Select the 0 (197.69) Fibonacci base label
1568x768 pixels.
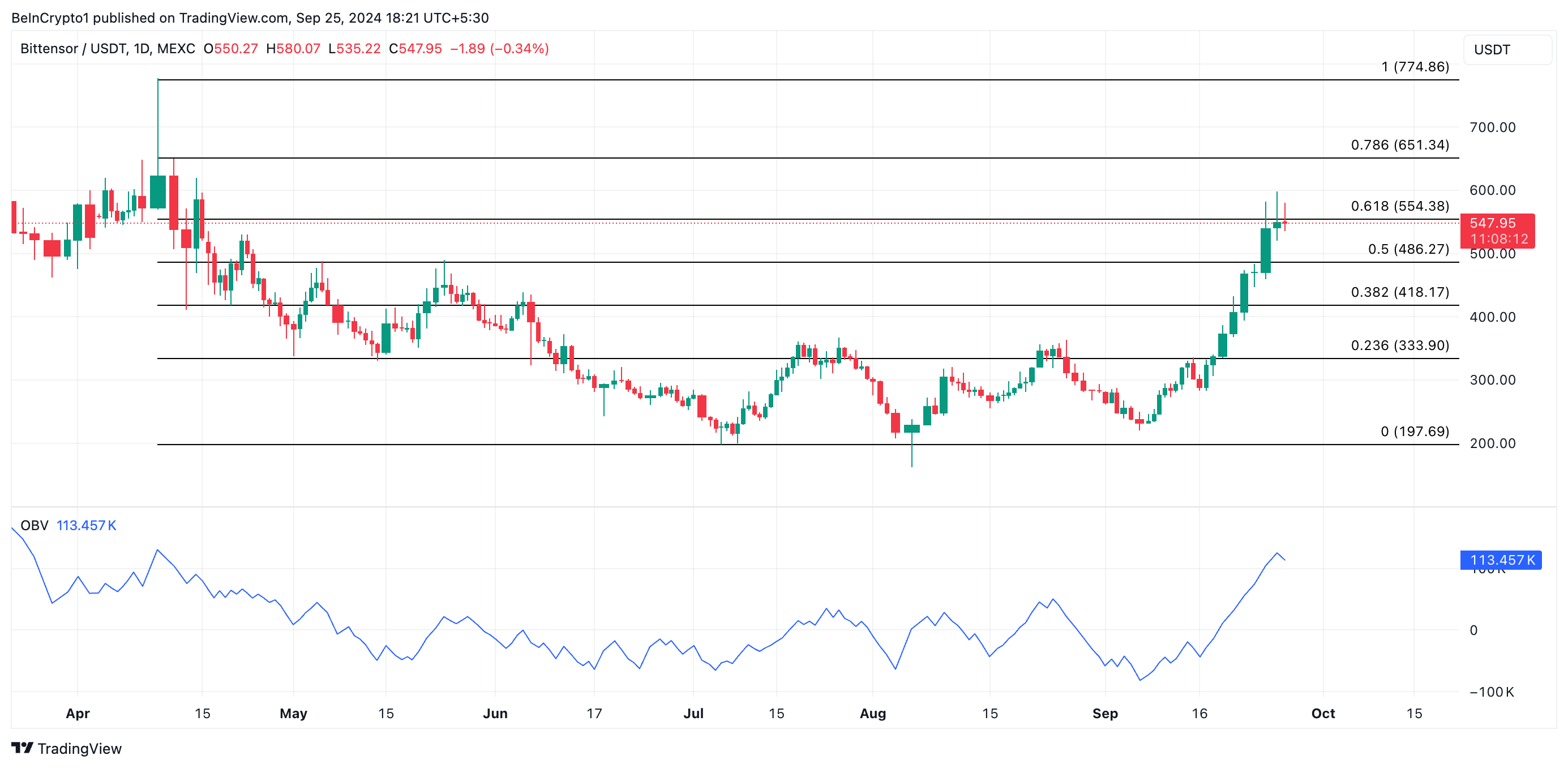pyautogui.click(x=1415, y=431)
